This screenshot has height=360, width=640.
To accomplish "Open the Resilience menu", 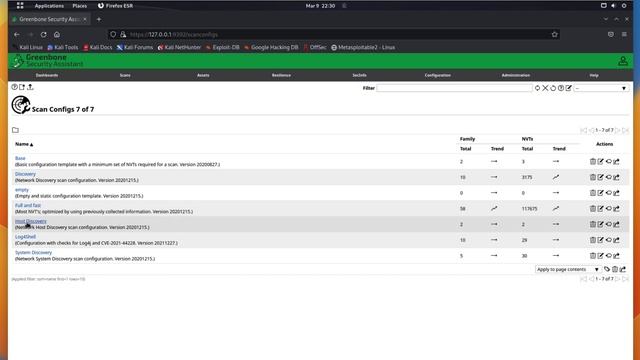I will [281, 75].
